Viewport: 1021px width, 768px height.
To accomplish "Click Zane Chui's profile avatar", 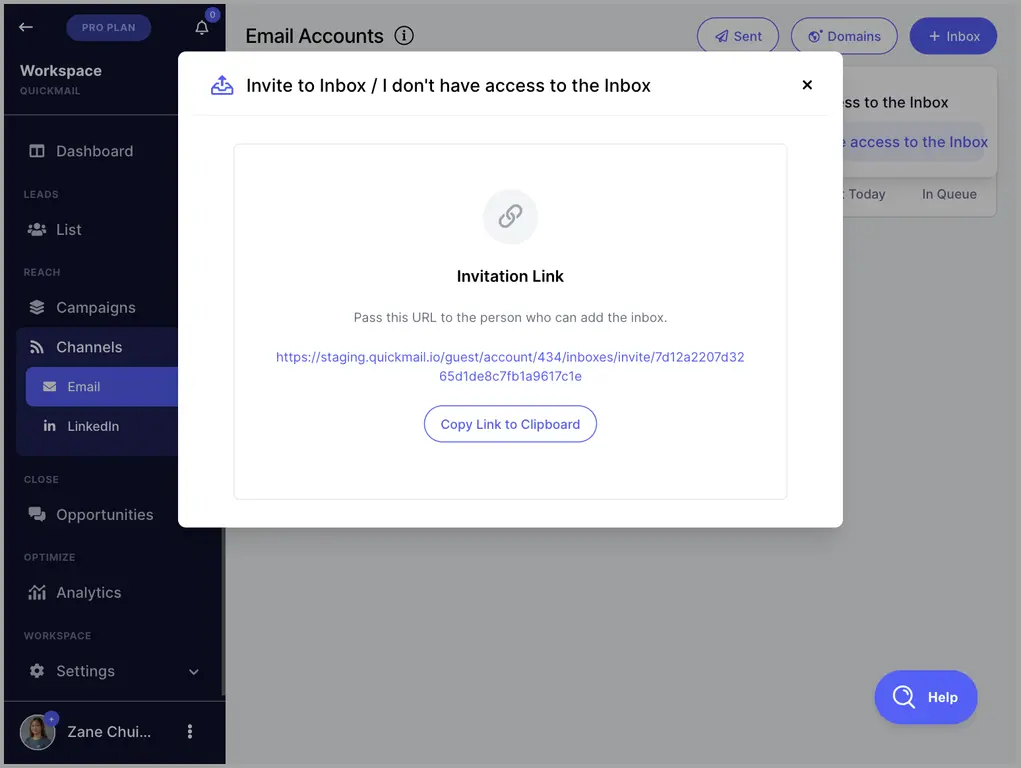I will 37,732.
